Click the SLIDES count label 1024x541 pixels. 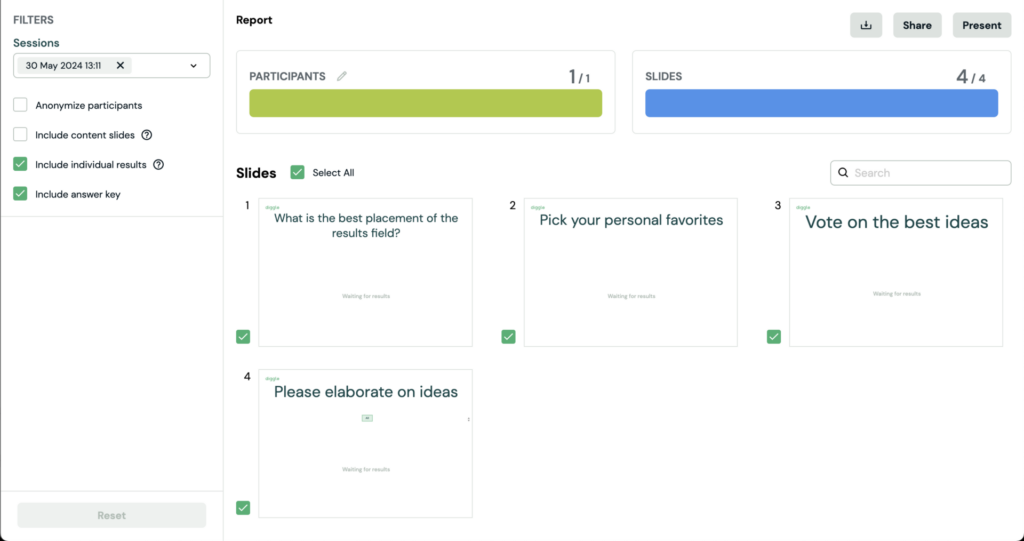tap(664, 76)
